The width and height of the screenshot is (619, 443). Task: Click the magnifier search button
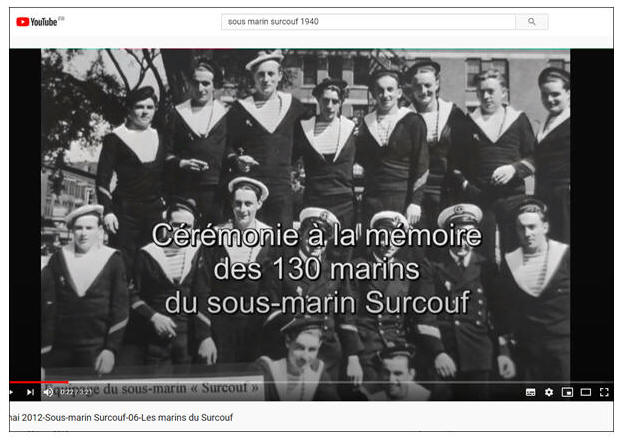tap(531, 21)
